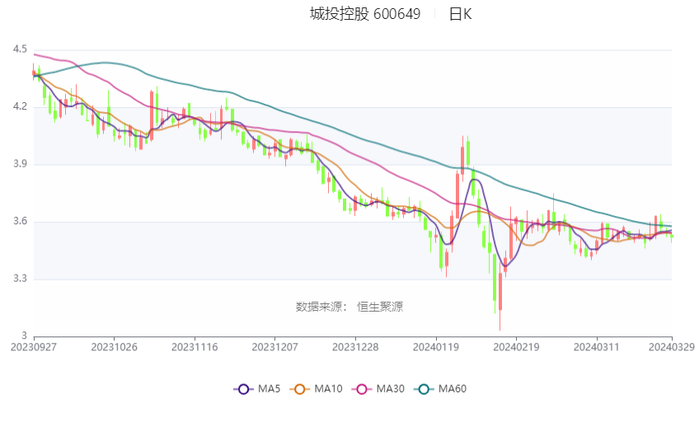Toggle the MA60 teal legend marker
The height and width of the screenshot is (427, 700).
coord(424,388)
